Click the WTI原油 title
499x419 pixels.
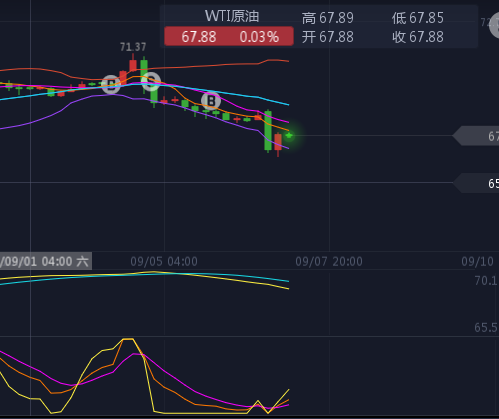tap(232, 16)
